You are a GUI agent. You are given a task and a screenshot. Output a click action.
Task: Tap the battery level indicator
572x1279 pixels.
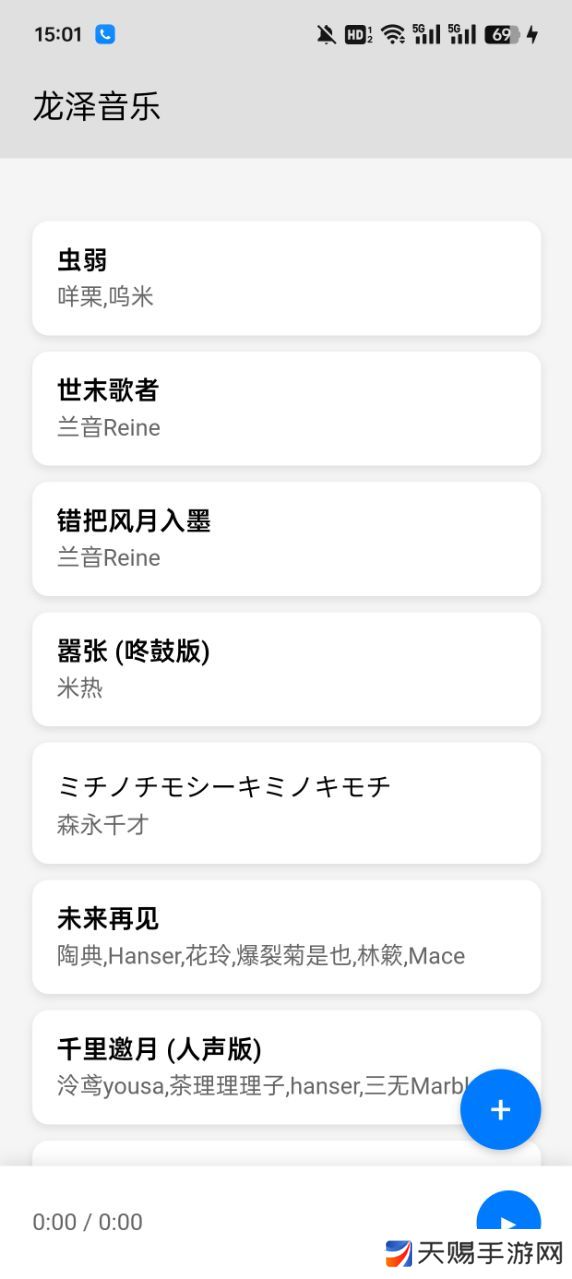click(502, 35)
